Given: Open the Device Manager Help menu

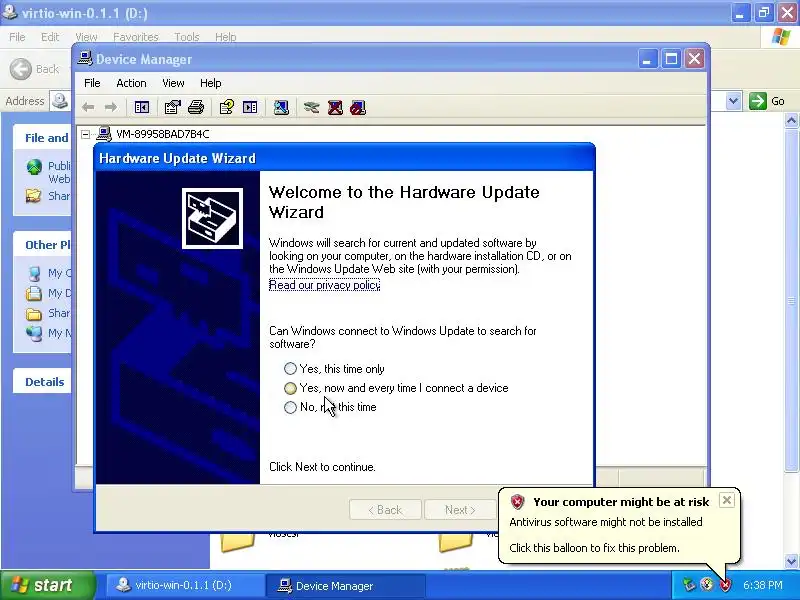Looking at the screenshot, I should (210, 83).
